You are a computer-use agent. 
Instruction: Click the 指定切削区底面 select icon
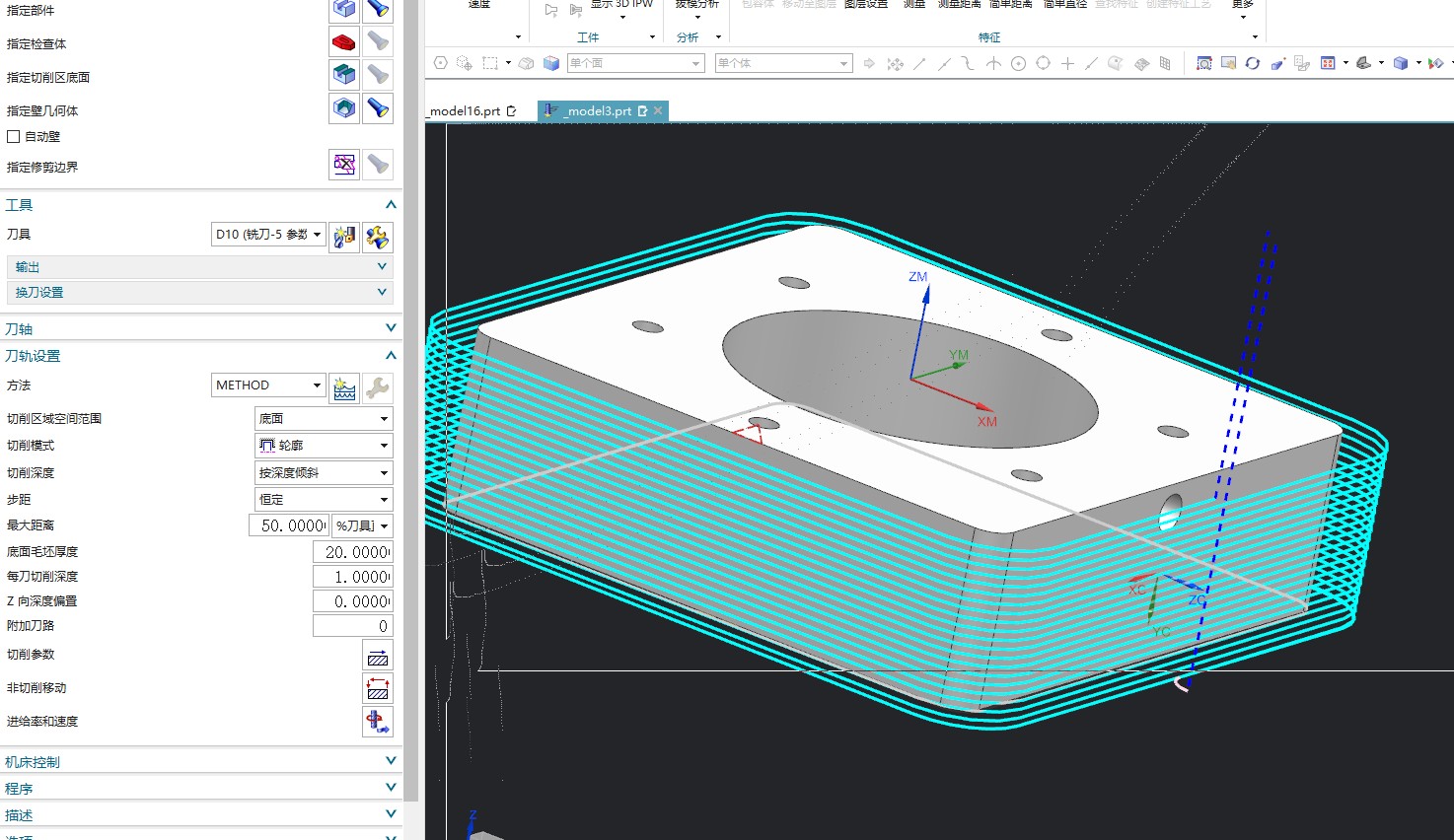click(x=343, y=75)
